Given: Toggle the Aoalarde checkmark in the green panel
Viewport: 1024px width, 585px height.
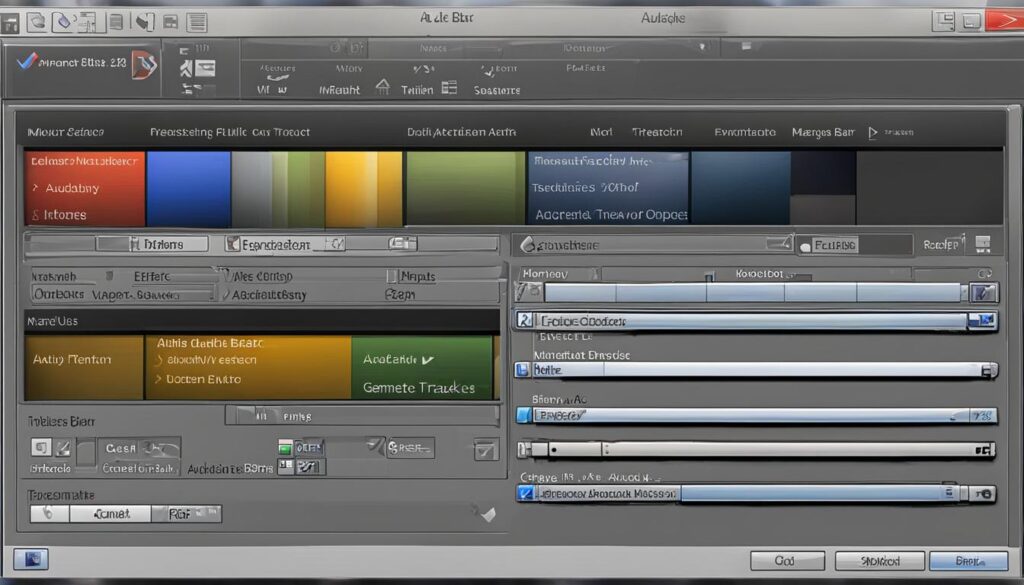Looking at the screenshot, I should point(428,360).
